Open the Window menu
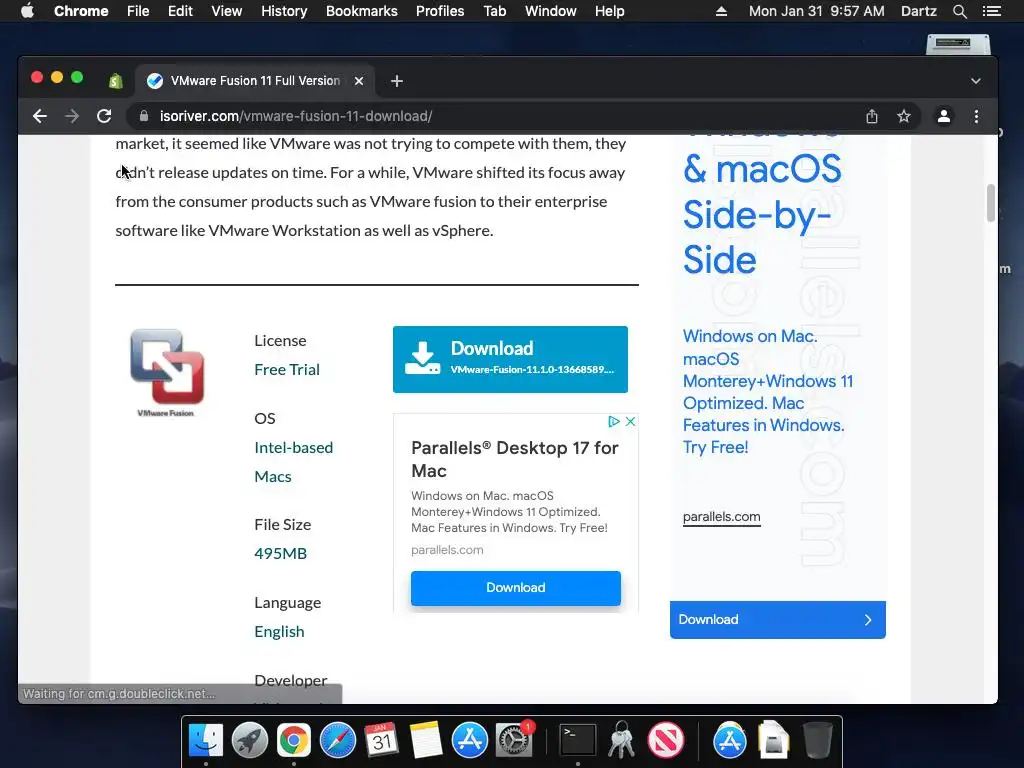The image size is (1024, 768). point(551,11)
